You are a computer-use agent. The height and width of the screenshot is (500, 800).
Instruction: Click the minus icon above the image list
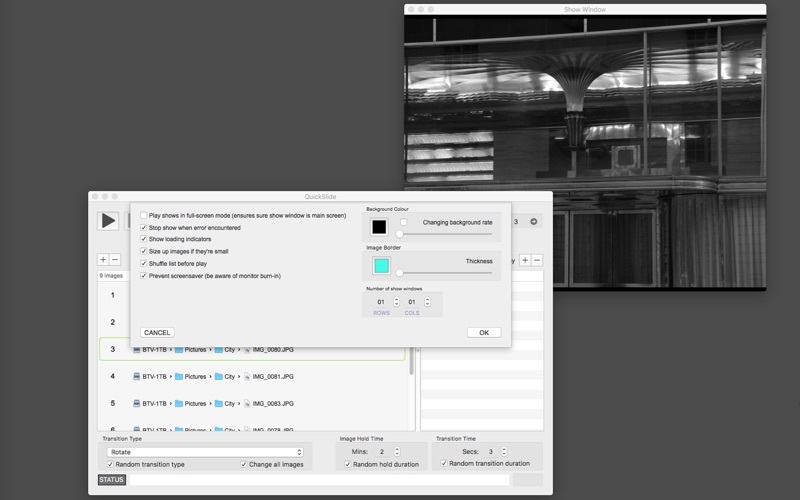[x=116, y=260]
